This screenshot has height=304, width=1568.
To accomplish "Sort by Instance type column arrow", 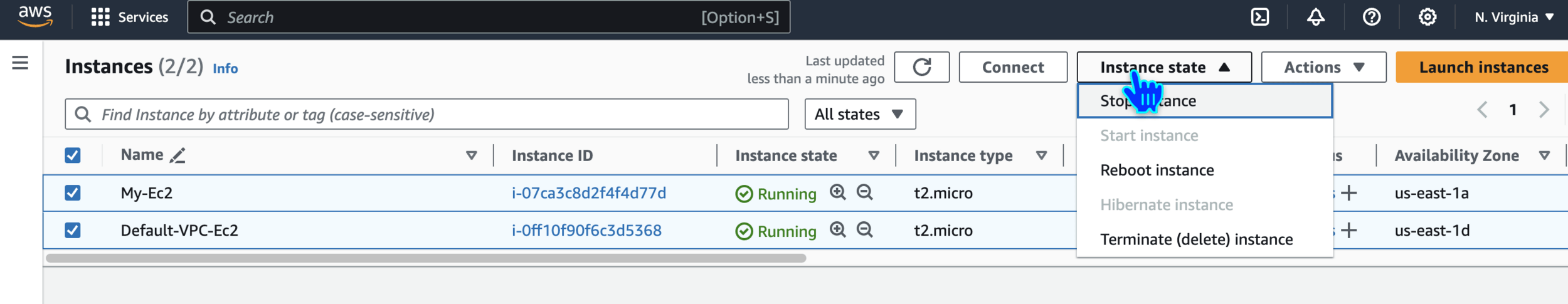I will coord(1041,155).
